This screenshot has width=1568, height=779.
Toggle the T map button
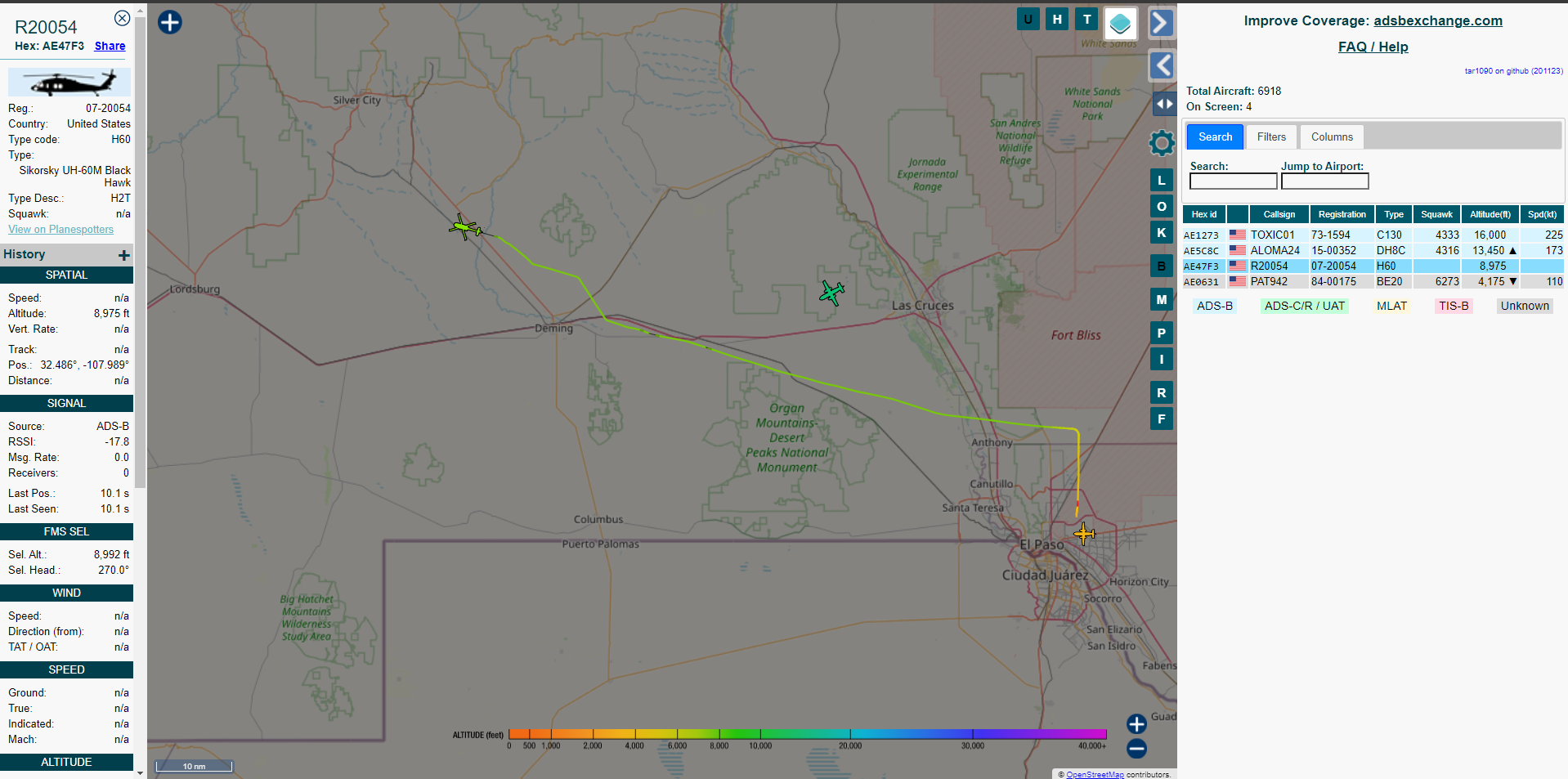tap(1087, 19)
